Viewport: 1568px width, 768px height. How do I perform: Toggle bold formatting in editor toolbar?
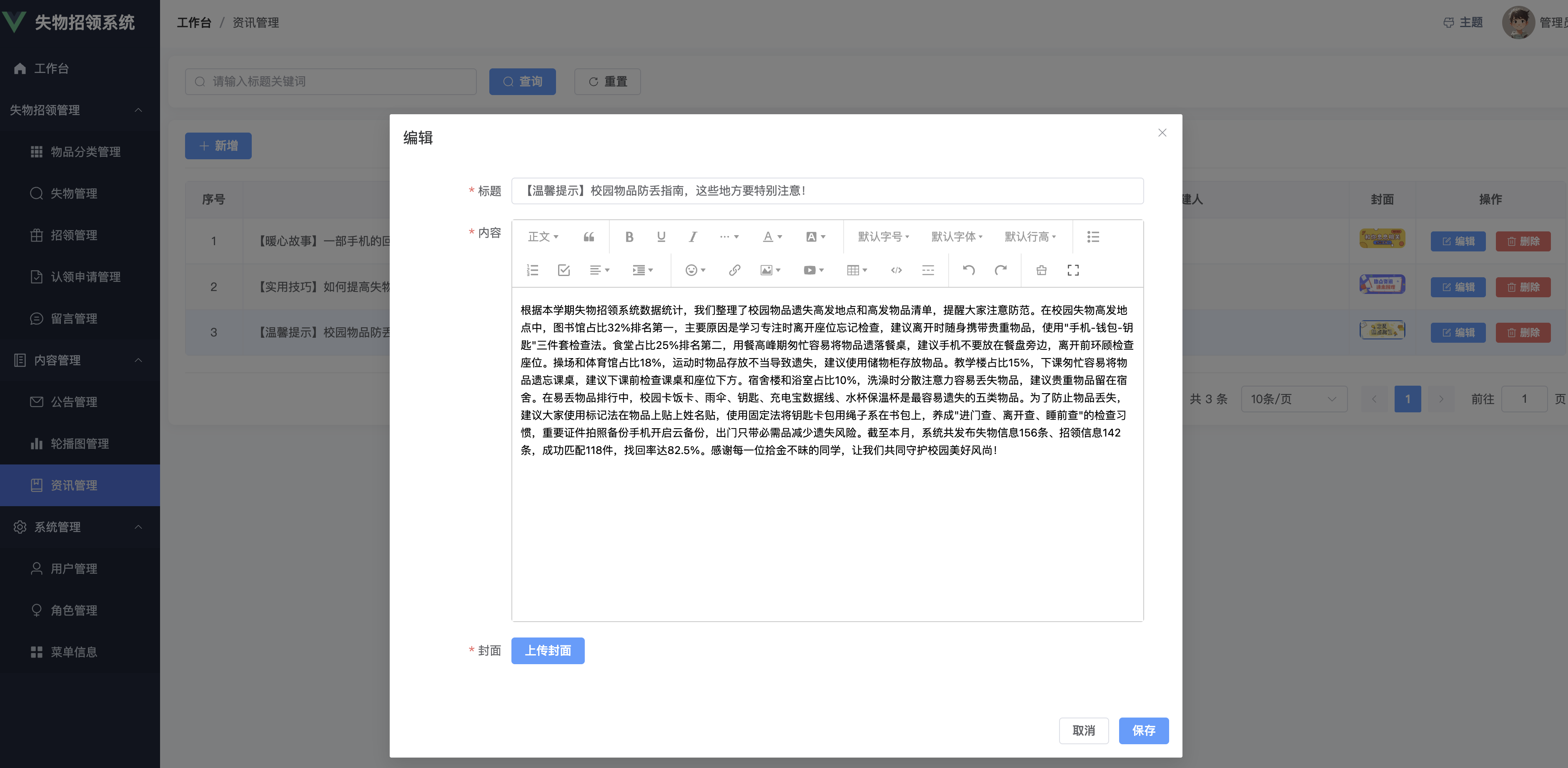[629, 237]
